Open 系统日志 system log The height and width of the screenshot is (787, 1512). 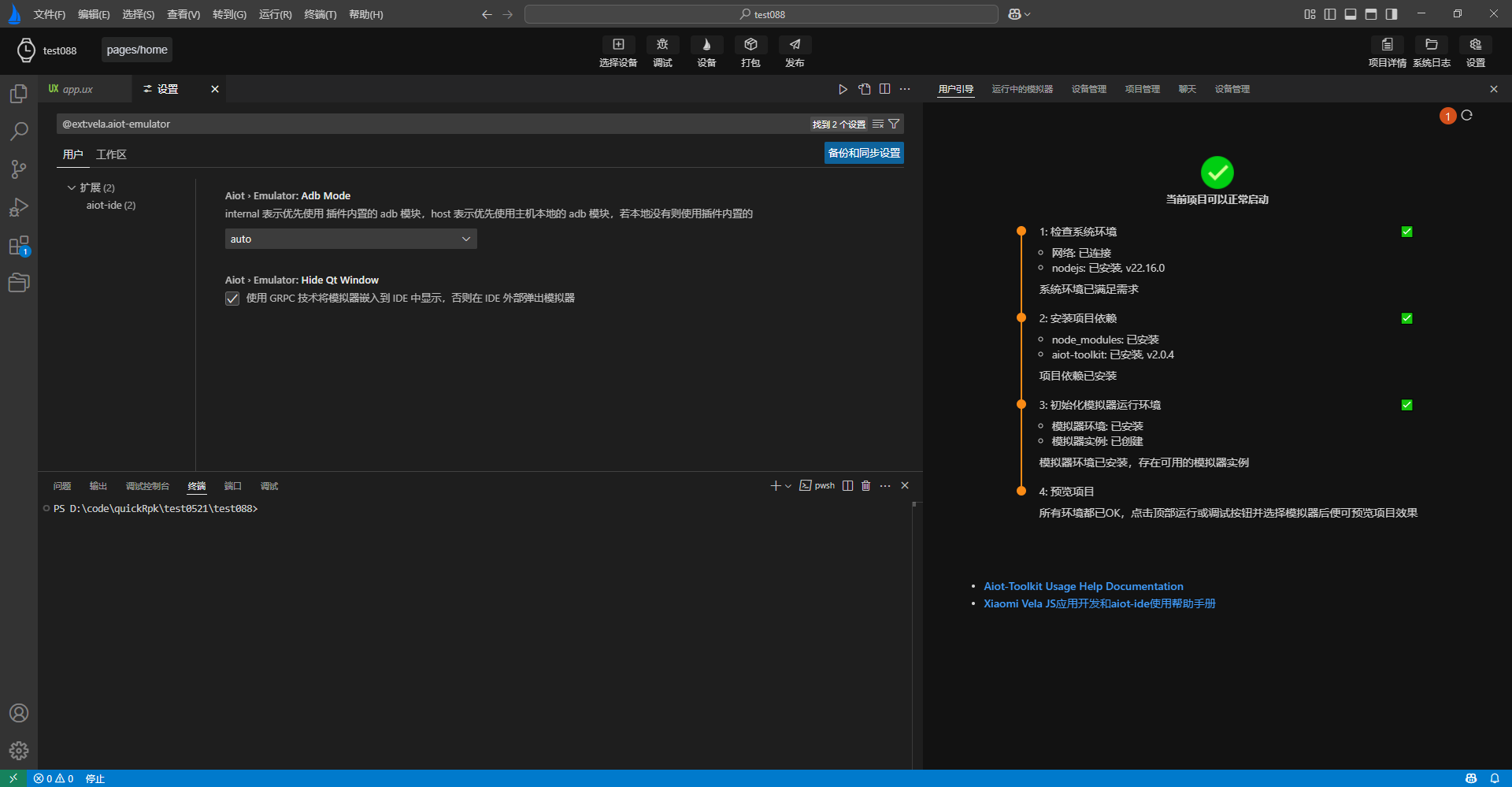(1431, 45)
